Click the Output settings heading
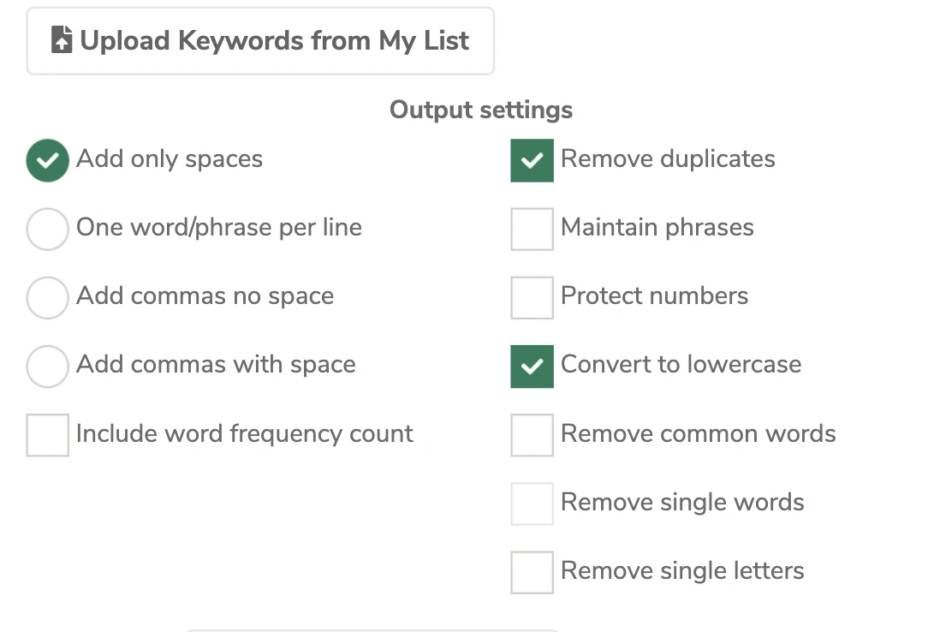 click(x=481, y=110)
